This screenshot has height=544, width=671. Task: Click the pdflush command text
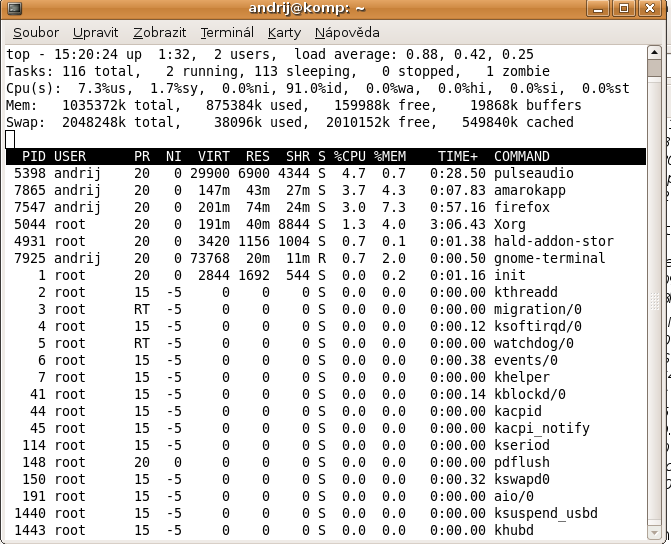click(x=522, y=462)
